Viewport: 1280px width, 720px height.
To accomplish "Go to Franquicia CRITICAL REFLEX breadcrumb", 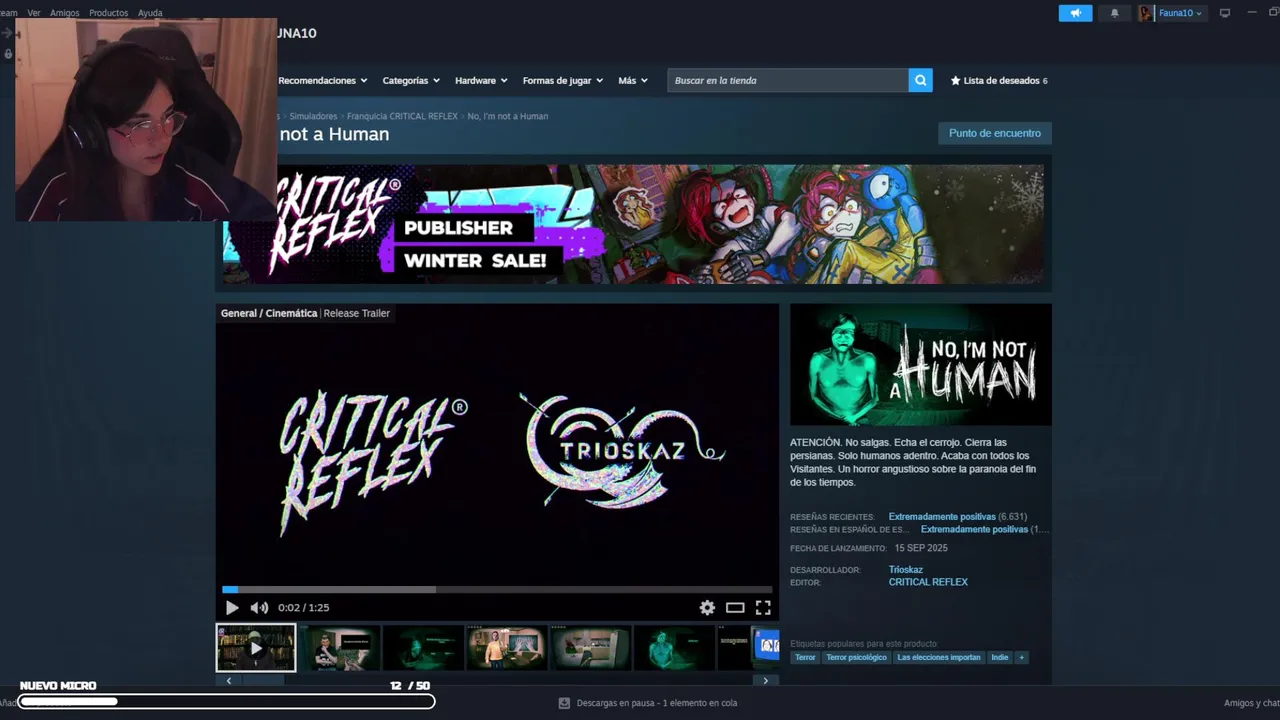I will tap(402, 116).
